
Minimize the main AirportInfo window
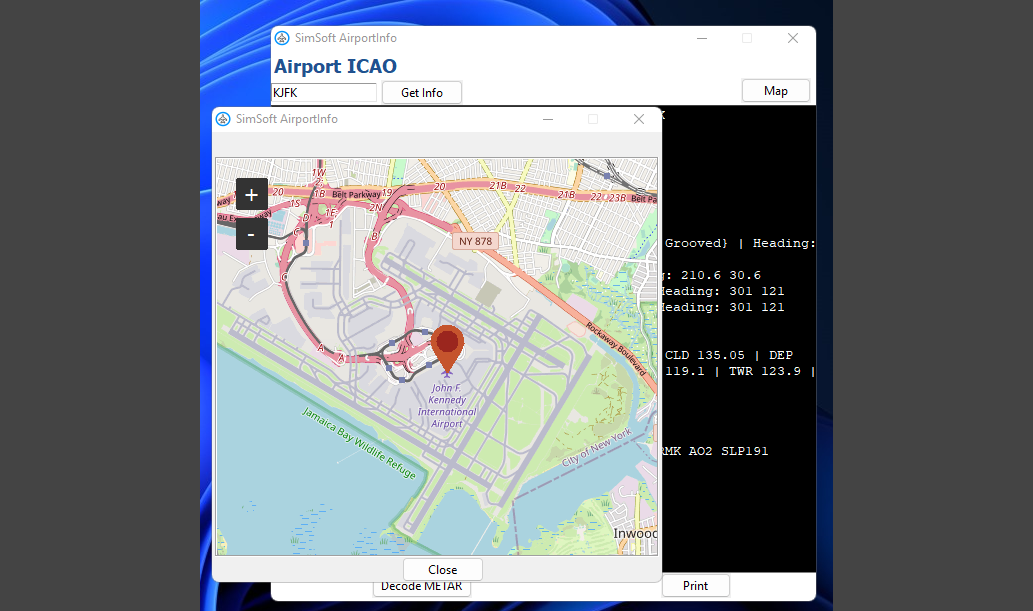point(702,38)
